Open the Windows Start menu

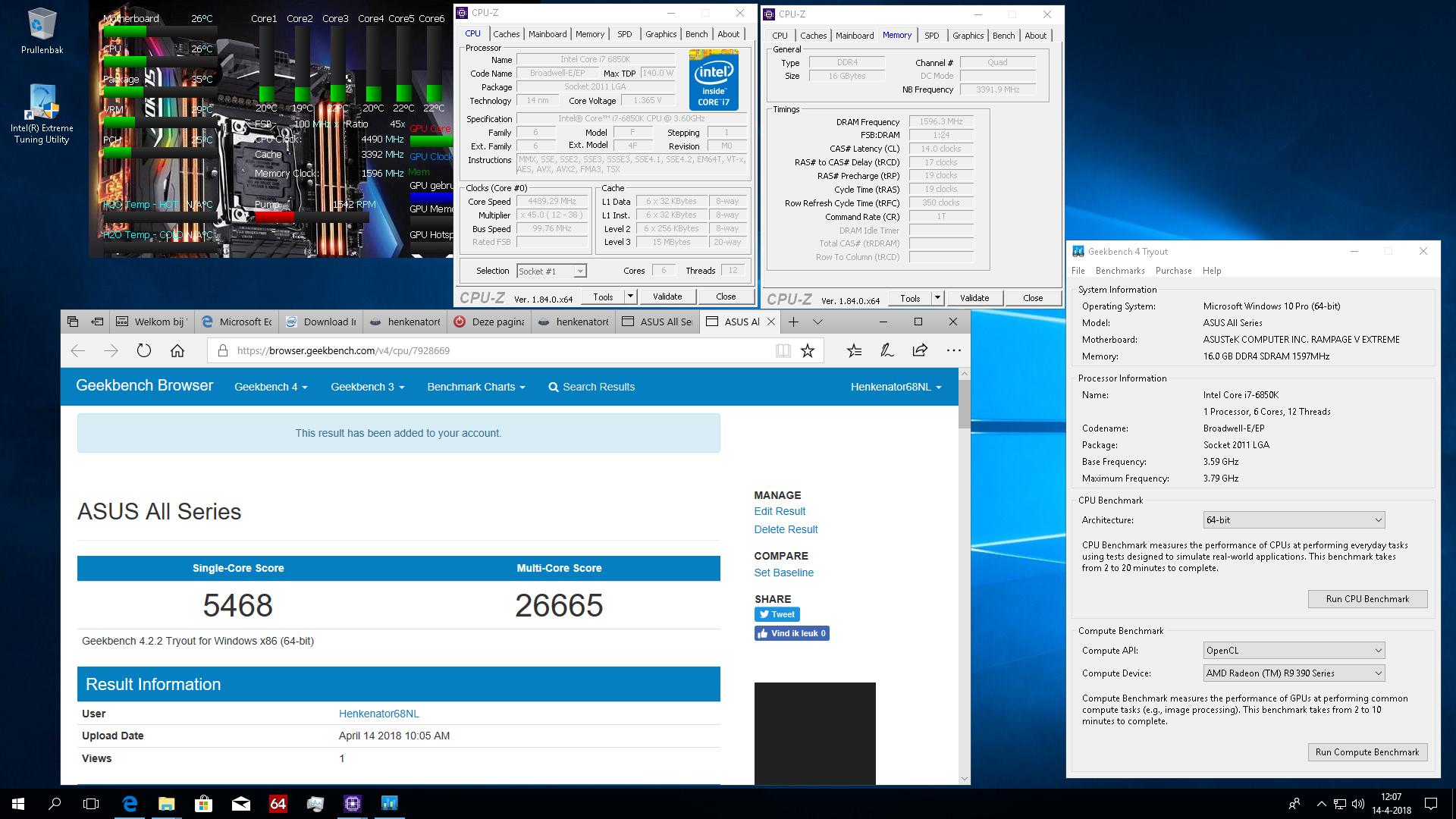point(18,804)
